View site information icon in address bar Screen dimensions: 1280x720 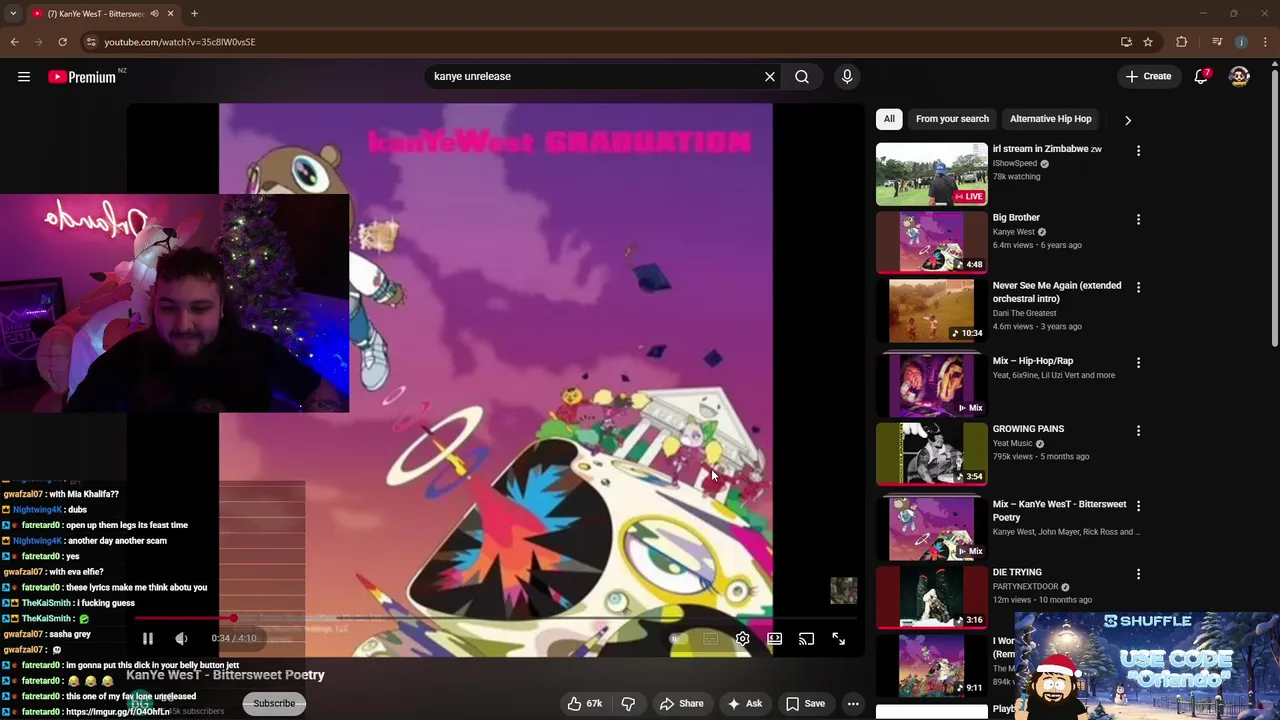click(x=91, y=42)
